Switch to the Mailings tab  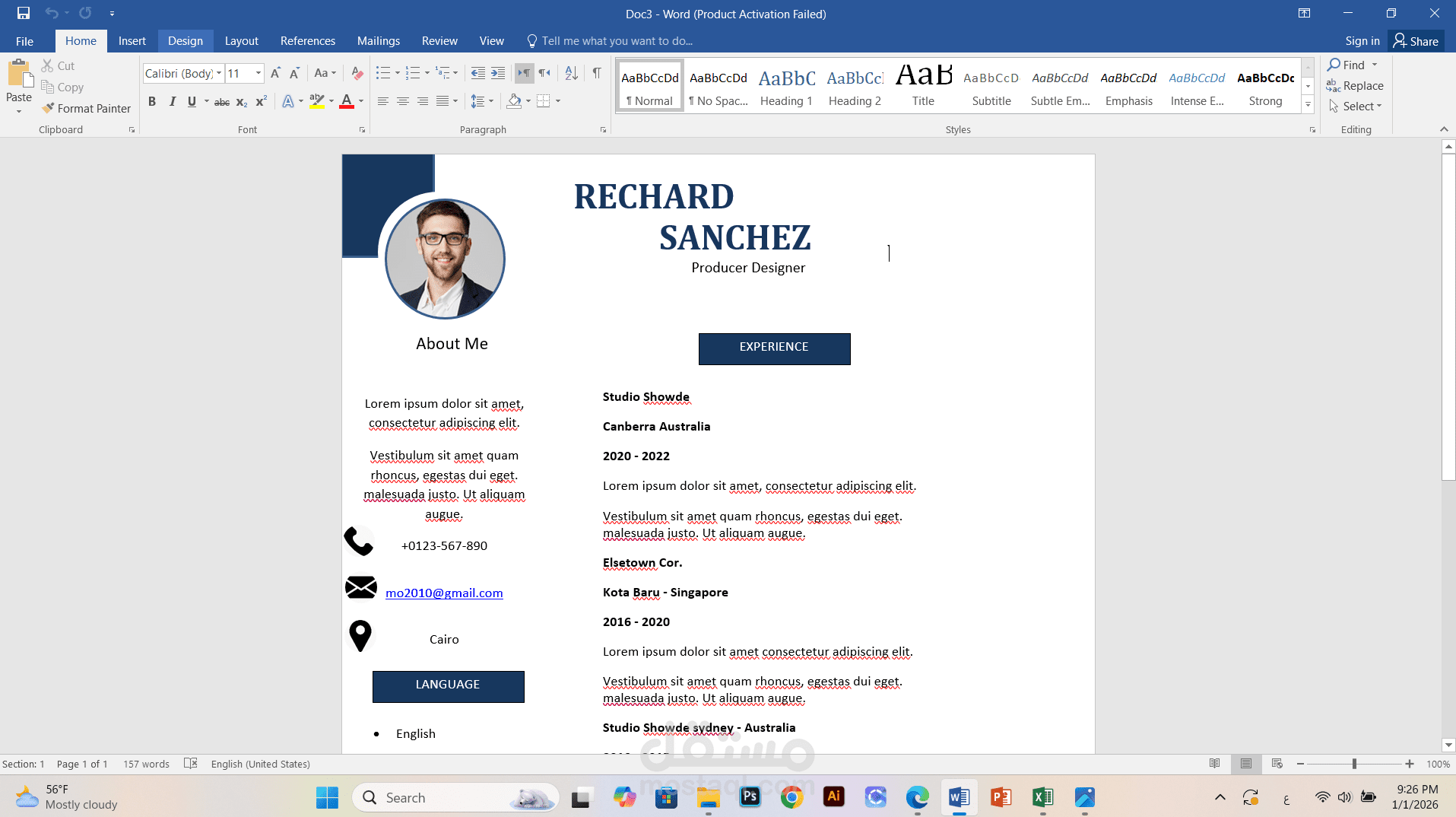[x=378, y=40]
